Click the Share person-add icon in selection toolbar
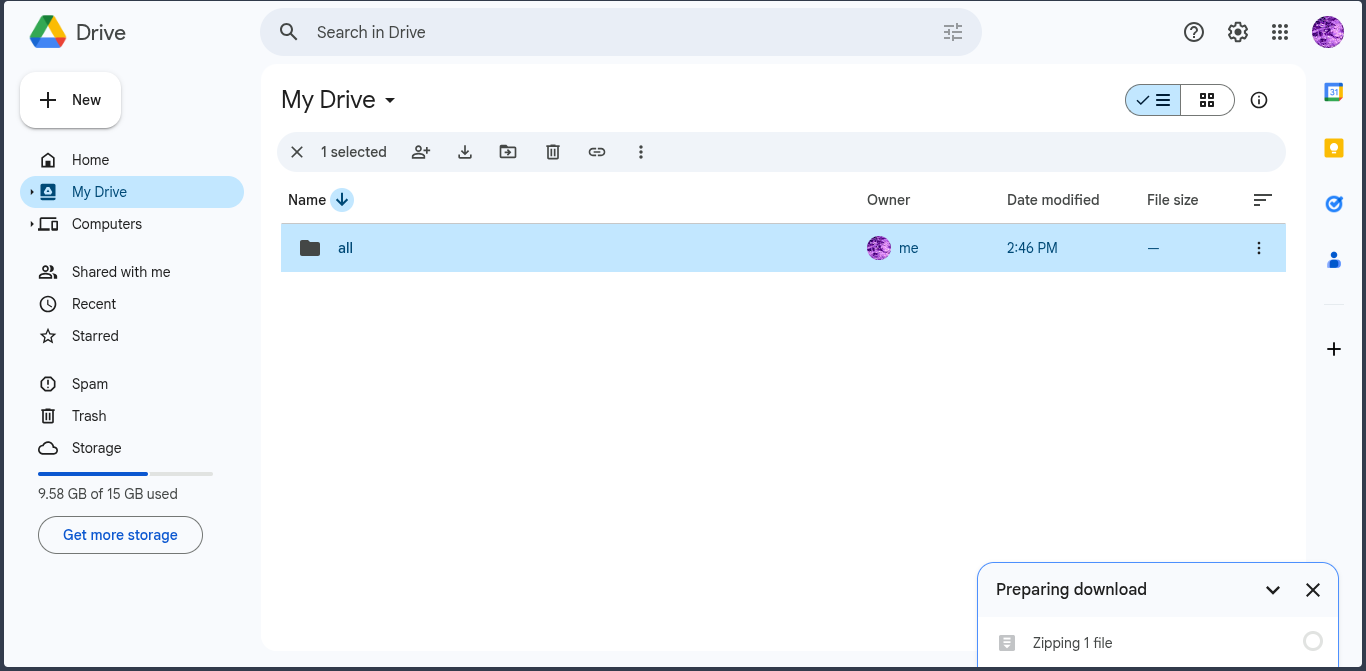Viewport: 1366px width, 671px height. pyautogui.click(x=421, y=152)
